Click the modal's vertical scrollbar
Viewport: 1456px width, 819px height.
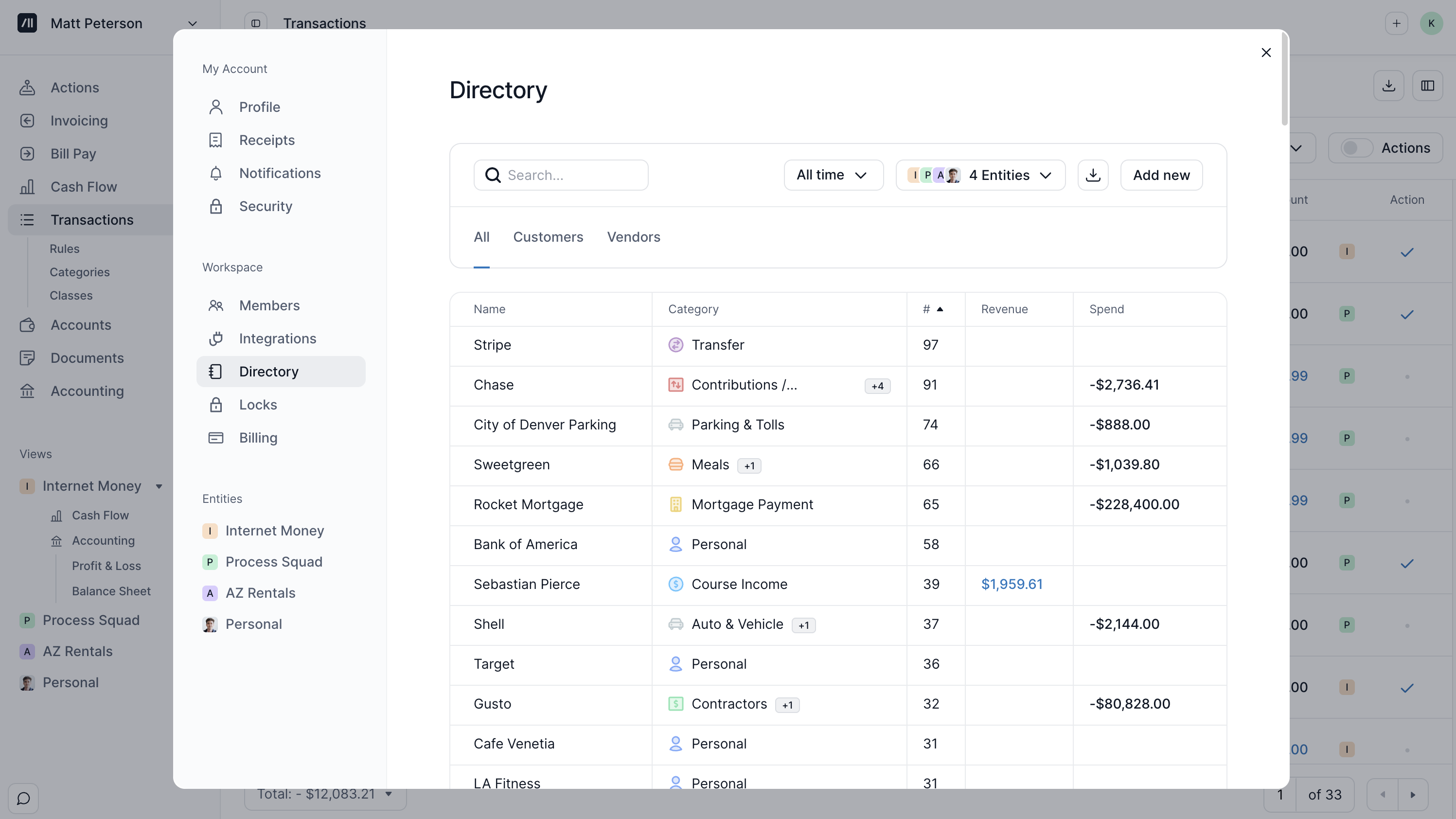[x=1284, y=79]
